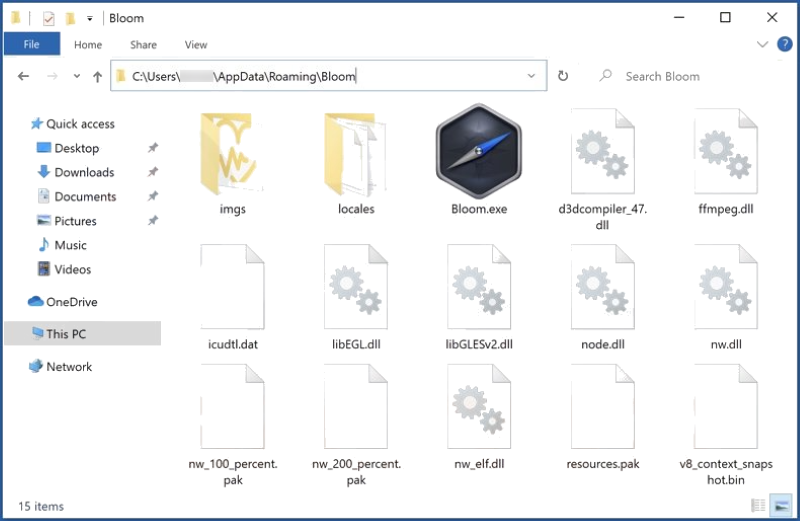Open the Home ribbon tab

coord(88,45)
